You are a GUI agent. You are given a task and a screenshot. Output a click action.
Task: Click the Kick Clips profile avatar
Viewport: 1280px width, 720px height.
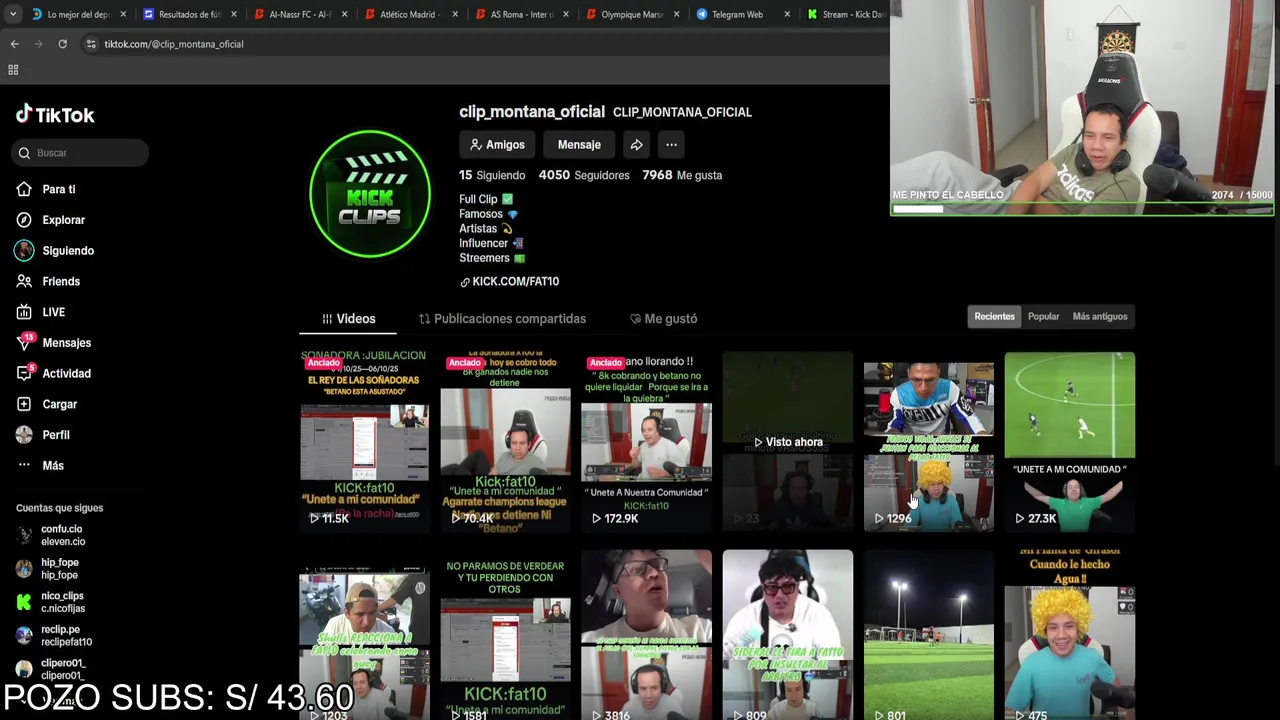click(370, 194)
